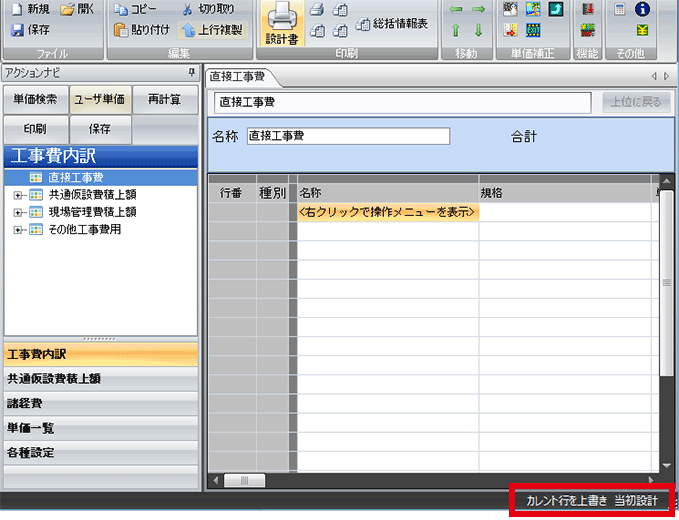Screen dimensions: 679x520
Task: Click the 上位に戻る button
Action: tap(636, 102)
